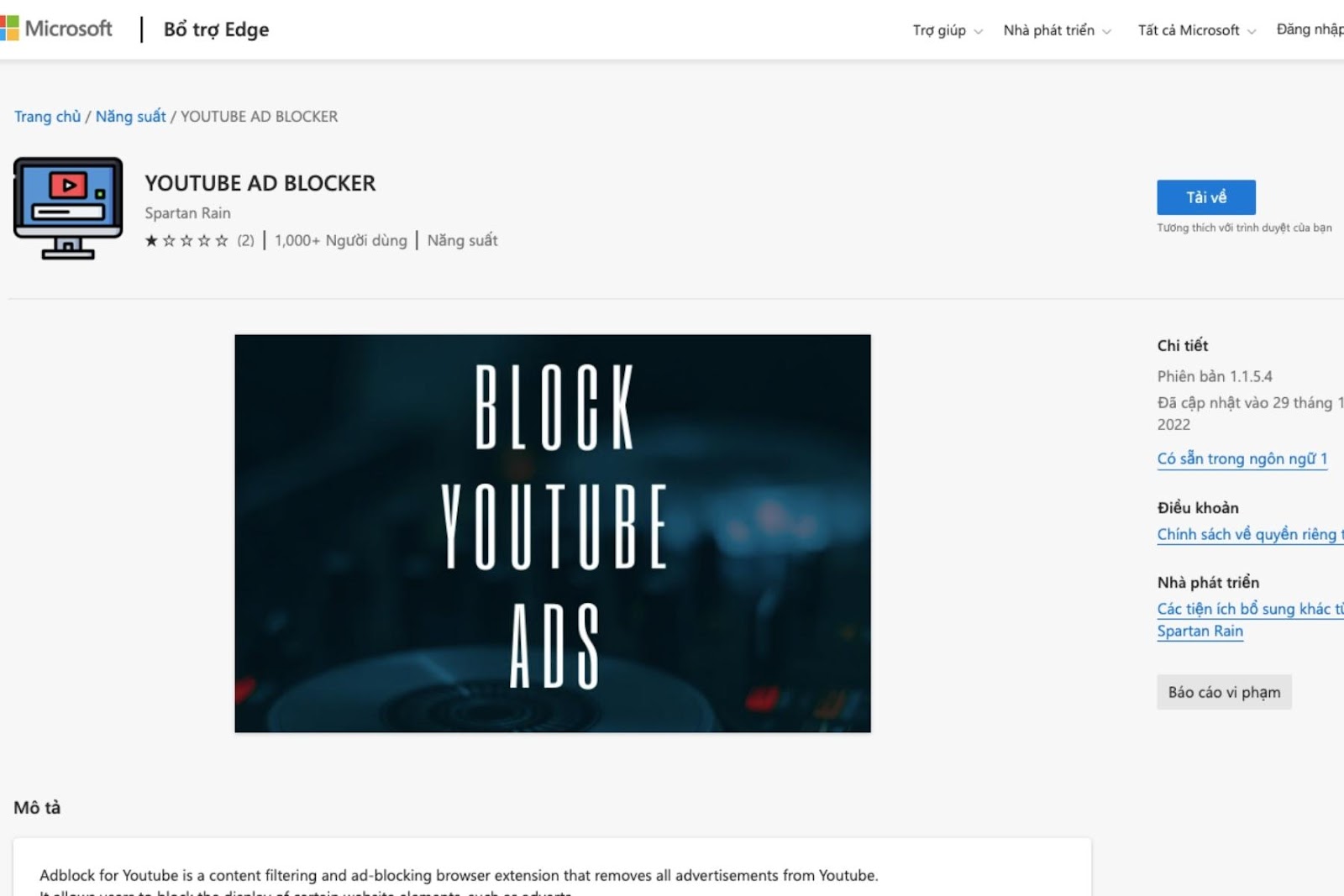Open the YouTube Ad Blocker extension icon
The height and width of the screenshot is (896, 1344).
(68, 208)
